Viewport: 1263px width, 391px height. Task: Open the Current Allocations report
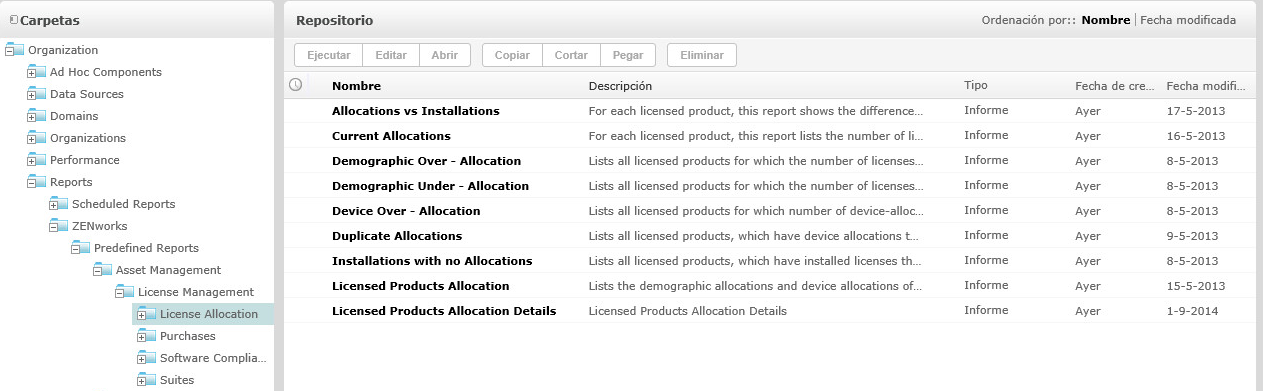pos(391,136)
